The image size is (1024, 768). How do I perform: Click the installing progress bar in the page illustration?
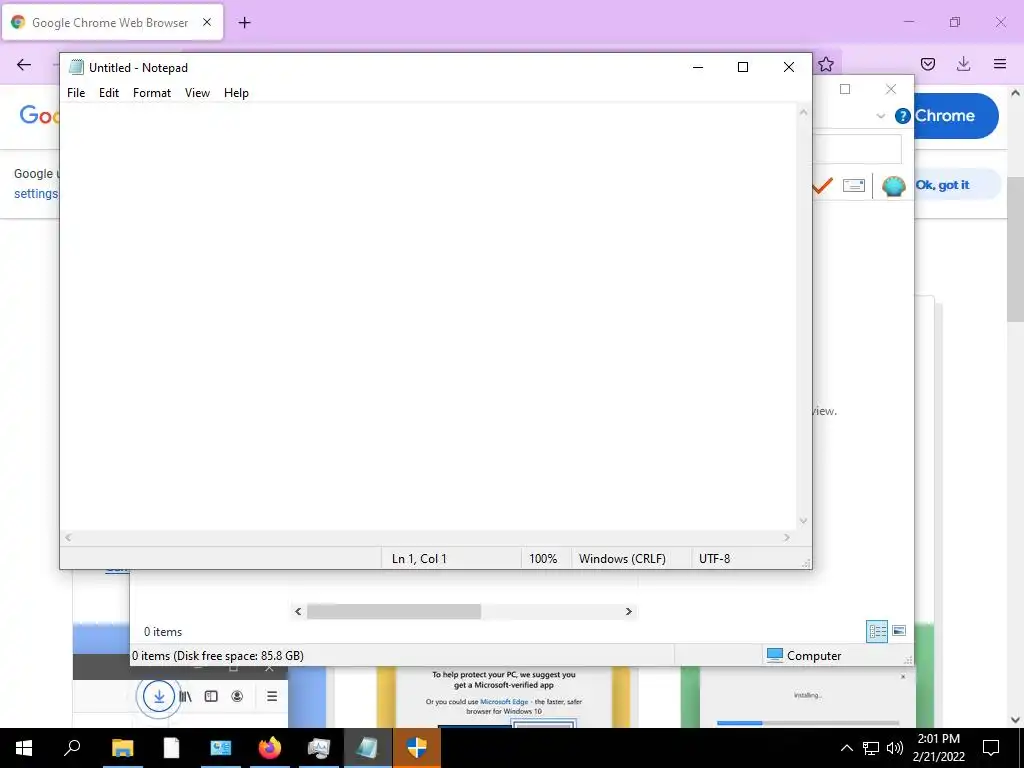(808, 723)
